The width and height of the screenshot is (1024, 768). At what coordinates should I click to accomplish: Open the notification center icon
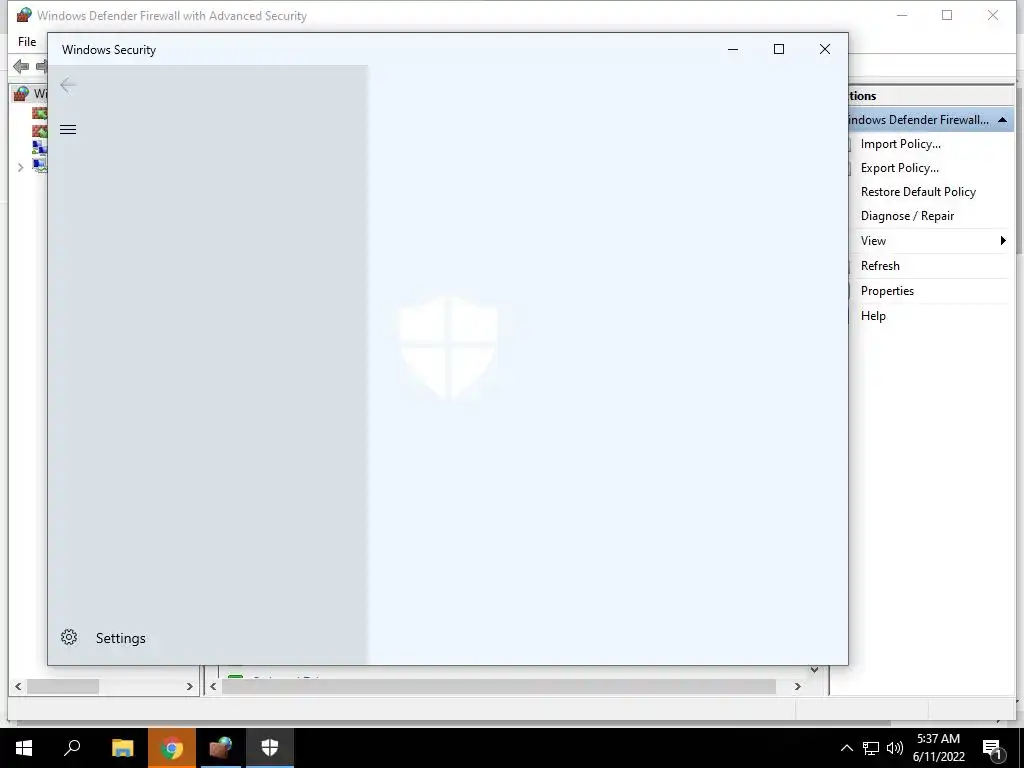[x=992, y=748]
